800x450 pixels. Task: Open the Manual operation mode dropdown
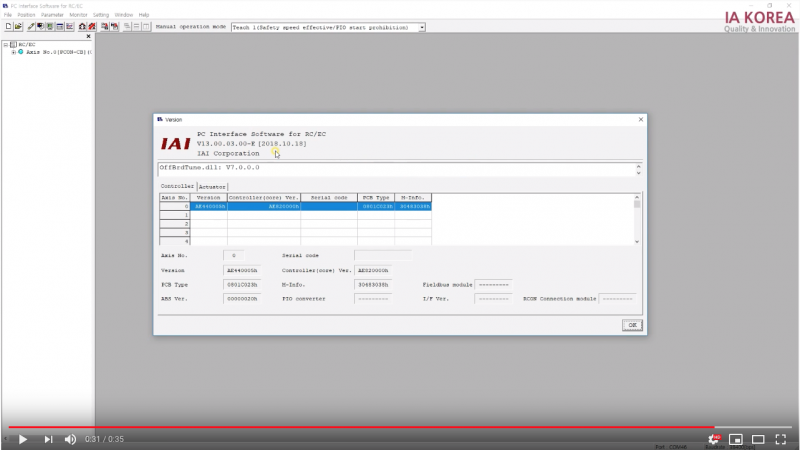click(422, 28)
